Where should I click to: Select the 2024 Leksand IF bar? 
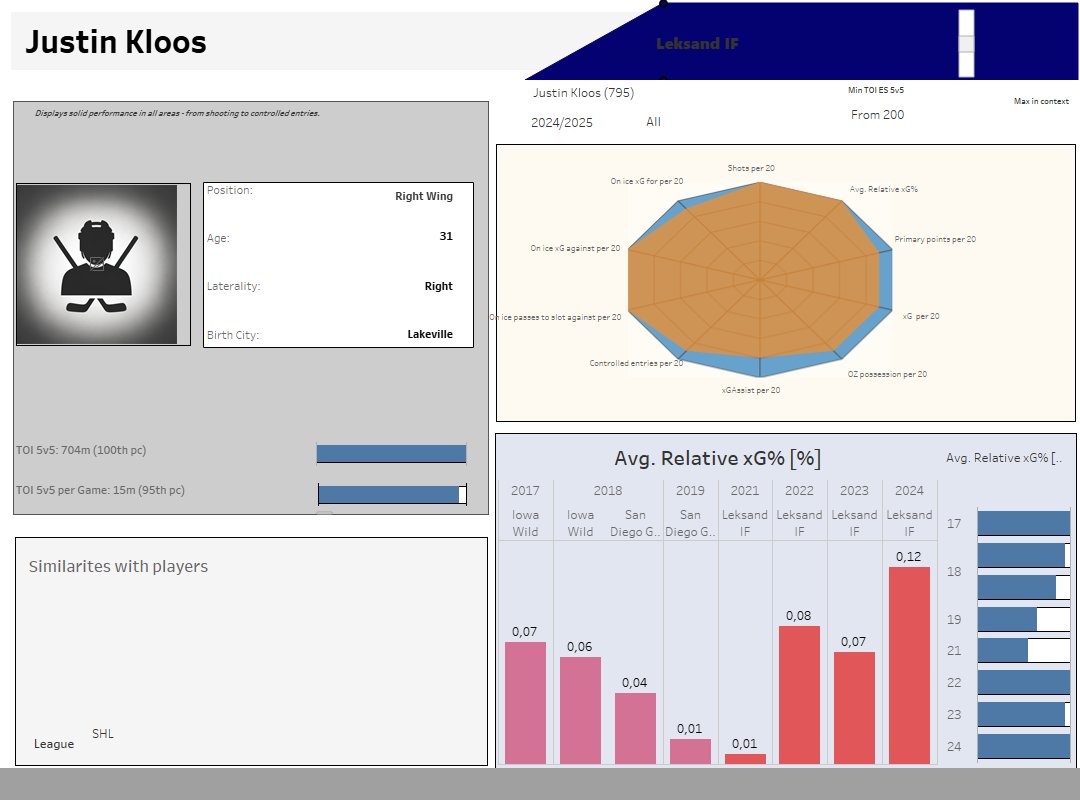coord(908,665)
